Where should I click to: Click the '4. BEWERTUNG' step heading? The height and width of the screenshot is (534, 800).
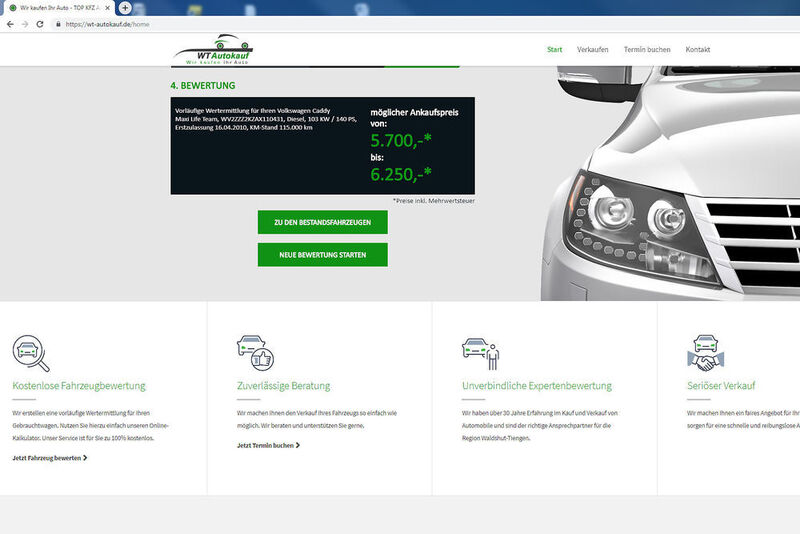point(203,86)
